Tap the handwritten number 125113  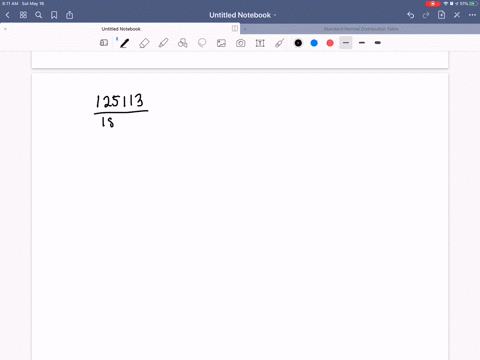(x=120, y=101)
